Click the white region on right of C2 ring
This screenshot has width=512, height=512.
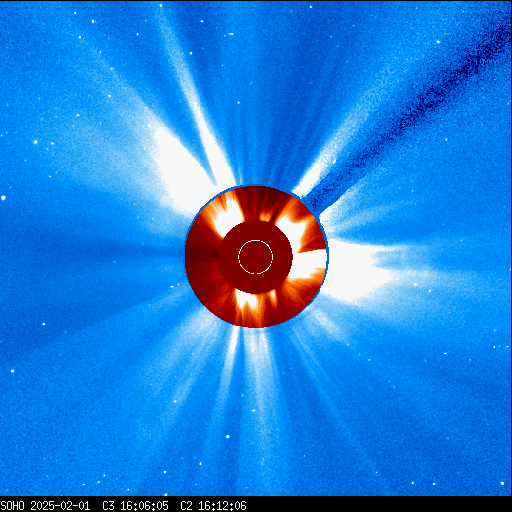(308, 264)
